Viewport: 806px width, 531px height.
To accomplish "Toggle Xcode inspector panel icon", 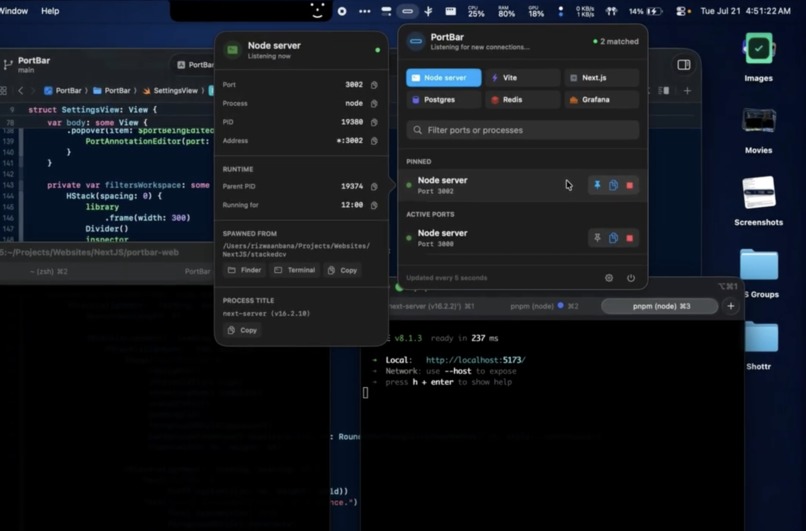I will tap(684, 64).
